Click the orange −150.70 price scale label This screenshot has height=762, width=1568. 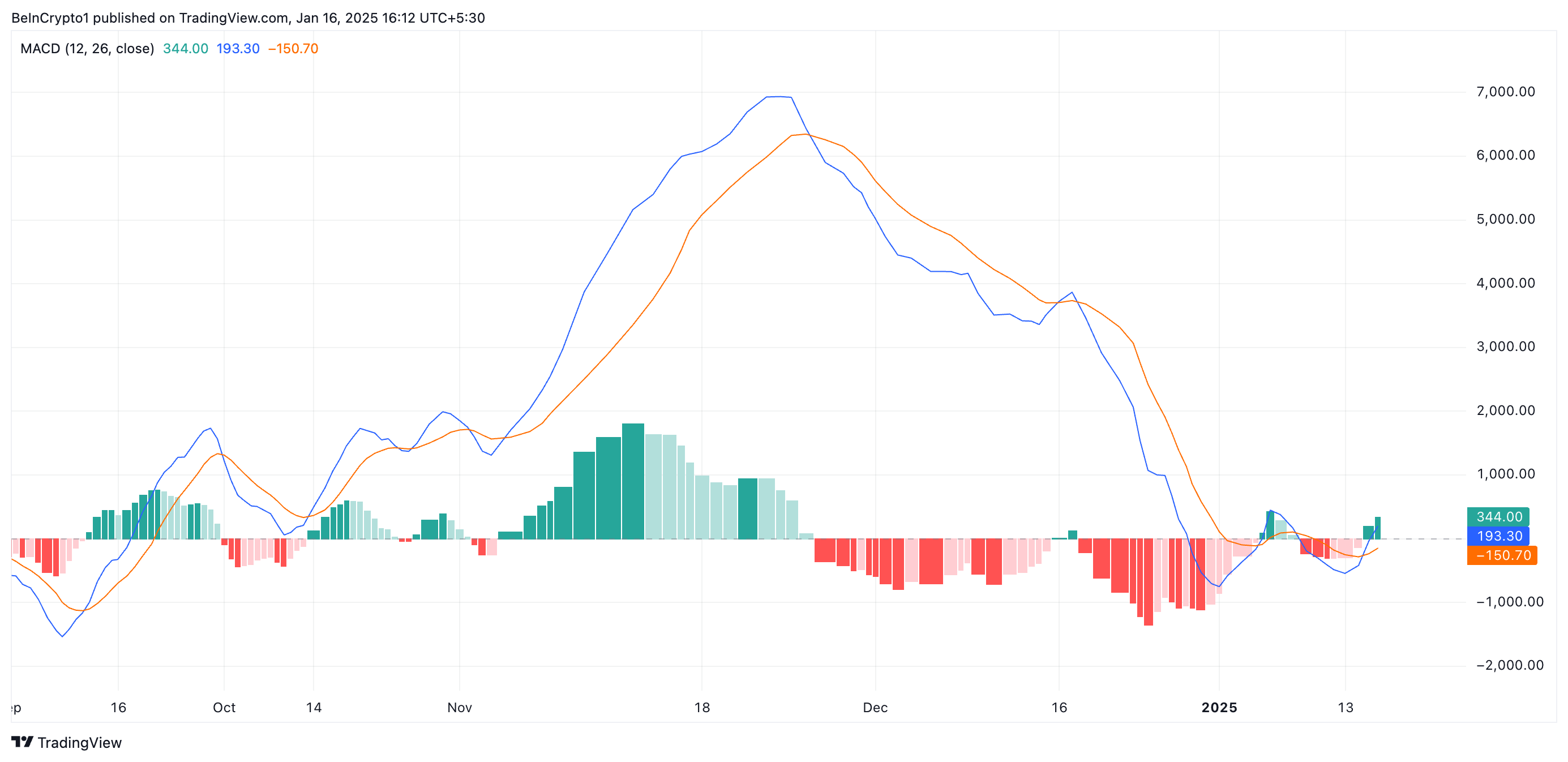tap(1502, 556)
